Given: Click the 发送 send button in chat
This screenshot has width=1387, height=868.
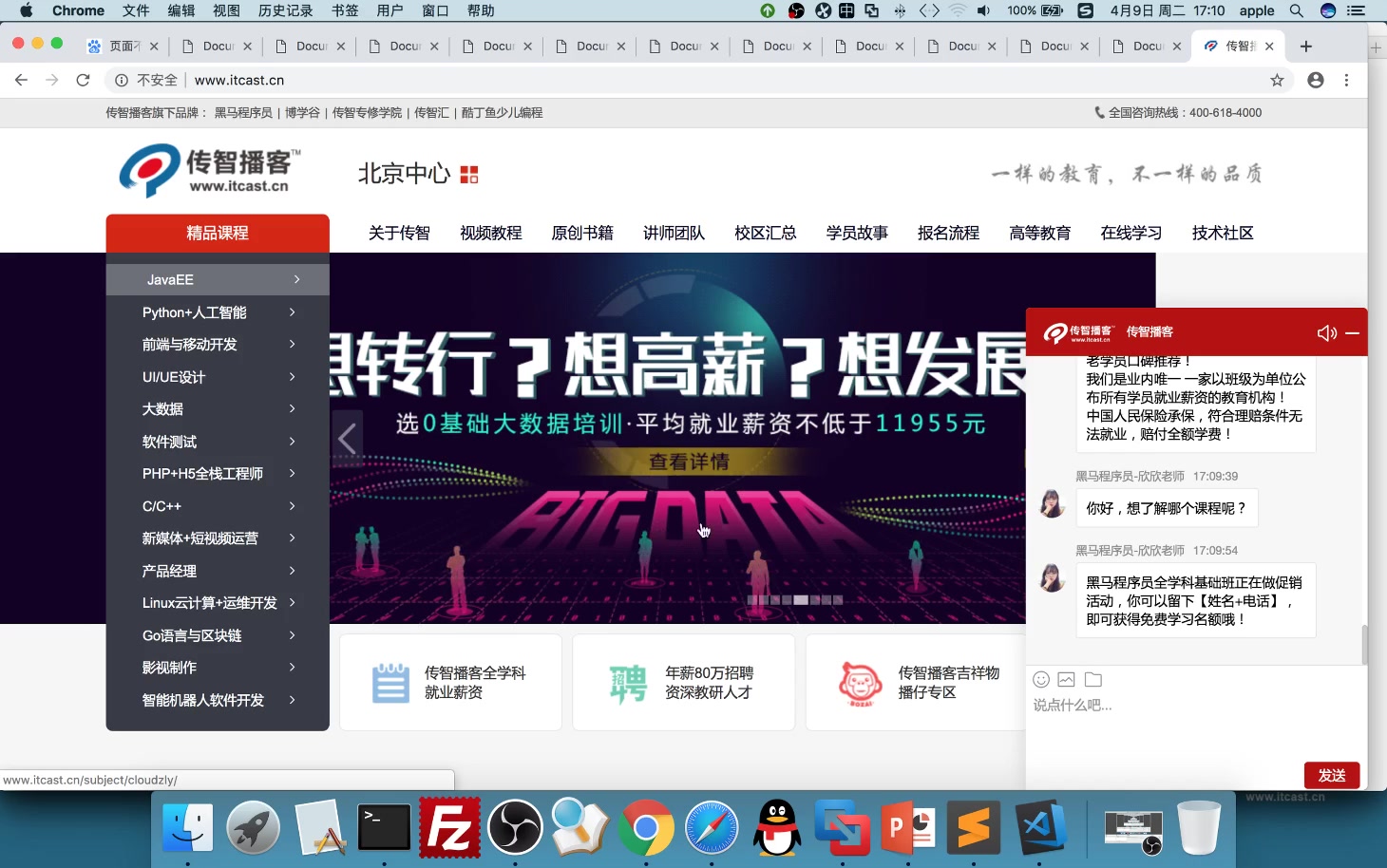Looking at the screenshot, I should (1332, 775).
